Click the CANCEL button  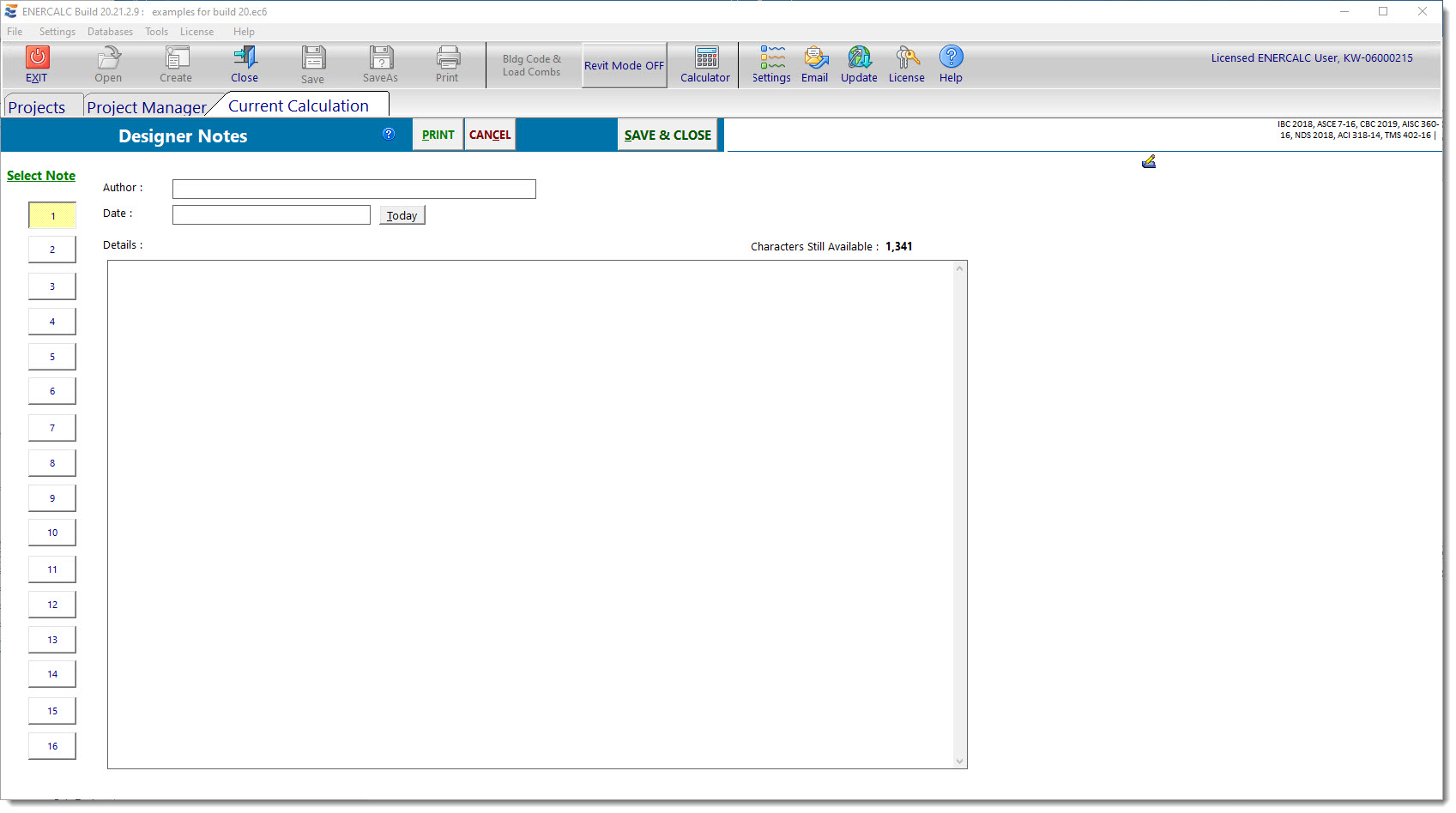click(x=490, y=135)
